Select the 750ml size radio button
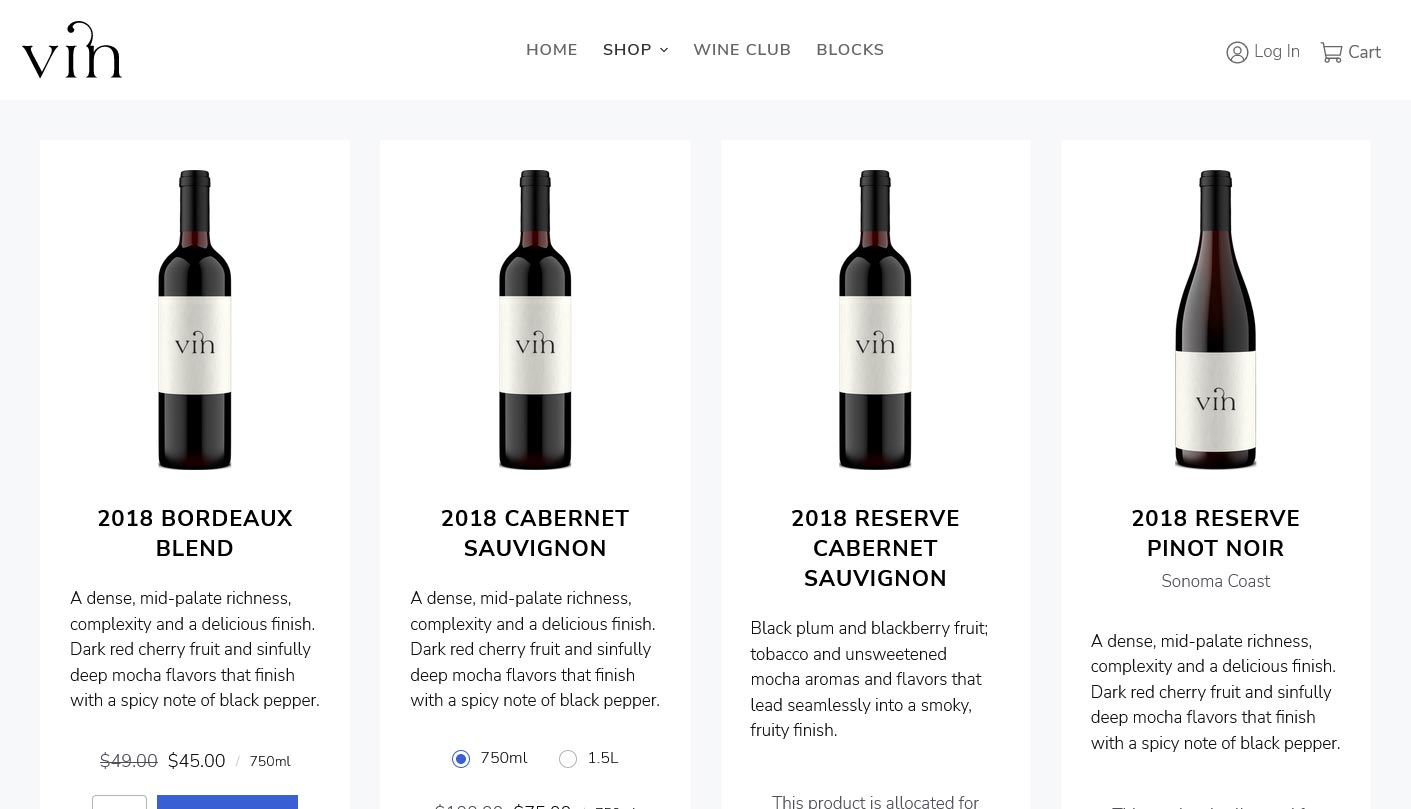The width and height of the screenshot is (1411, 809). tap(461, 759)
